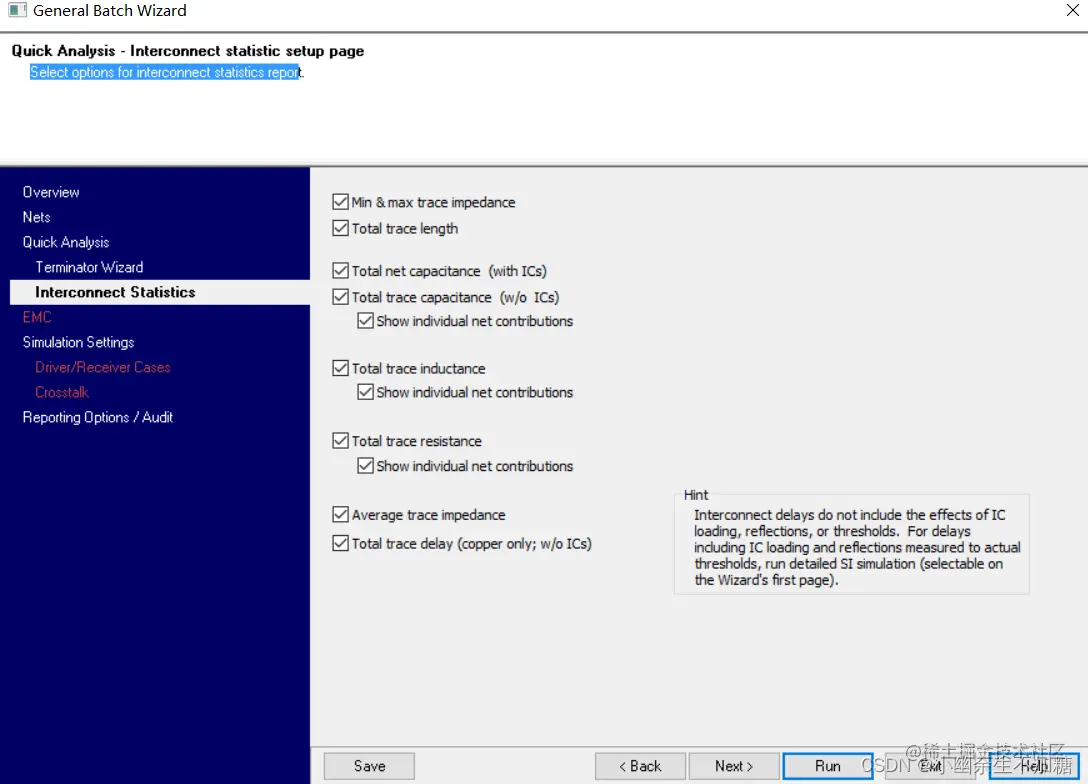Click the highlighted 'Select options for interconnect statistics report' text

(165, 72)
